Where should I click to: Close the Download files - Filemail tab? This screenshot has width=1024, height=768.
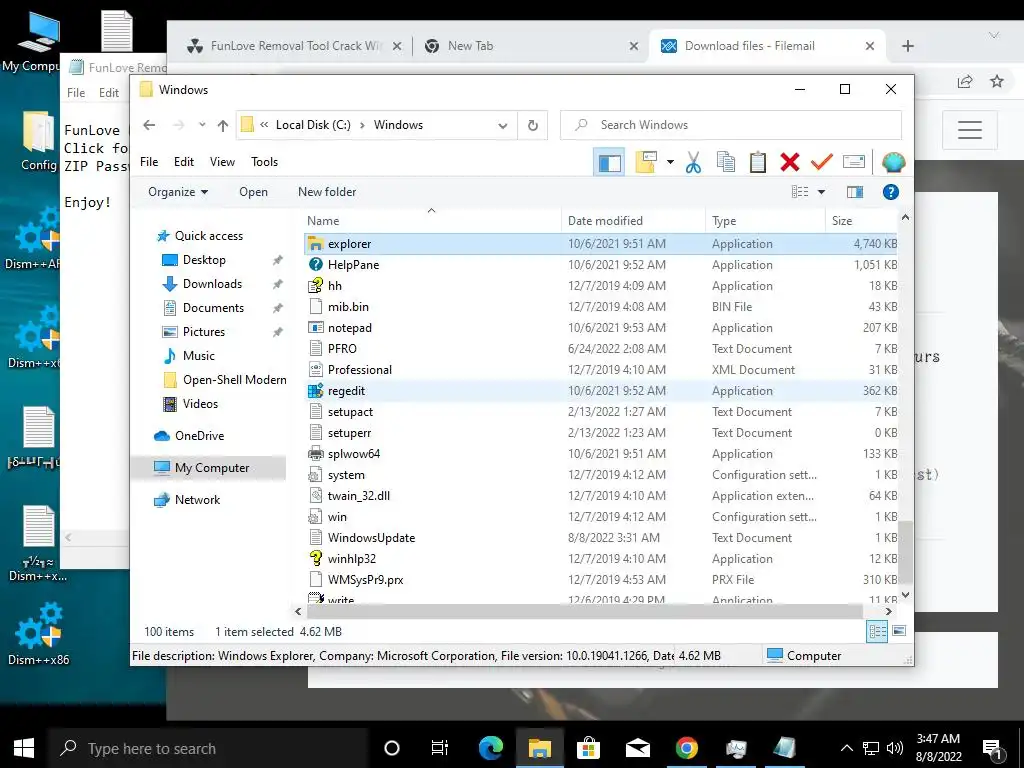[869, 46]
